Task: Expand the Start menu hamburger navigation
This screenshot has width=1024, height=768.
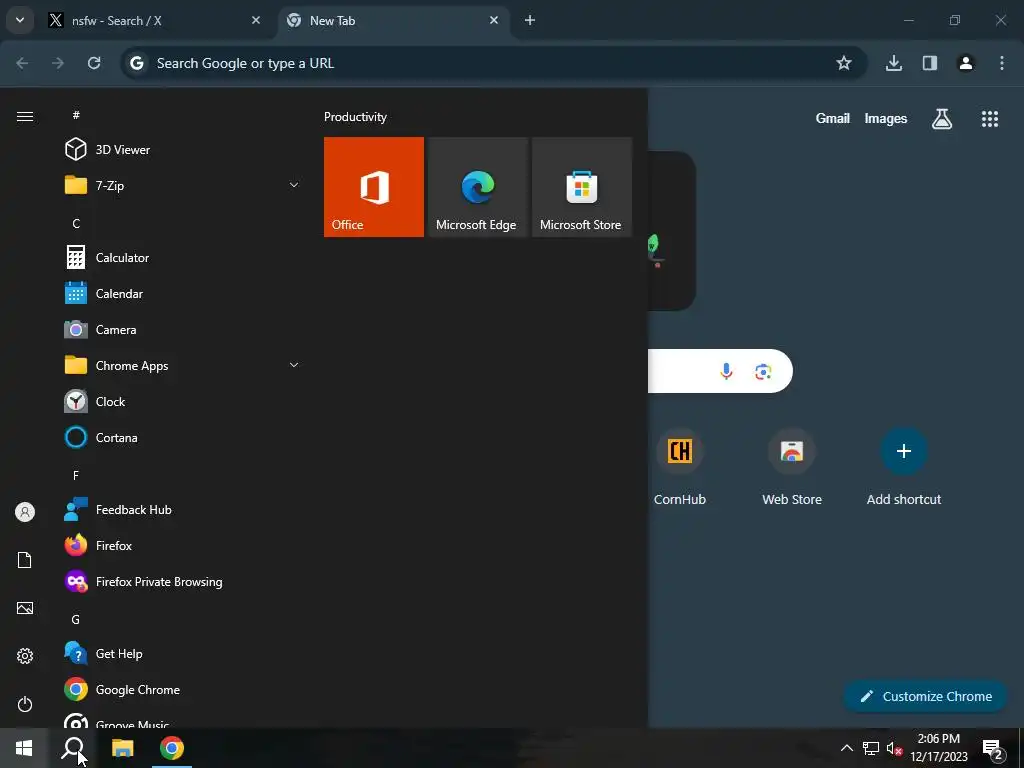Action: pyautogui.click(x=25, y=116)
